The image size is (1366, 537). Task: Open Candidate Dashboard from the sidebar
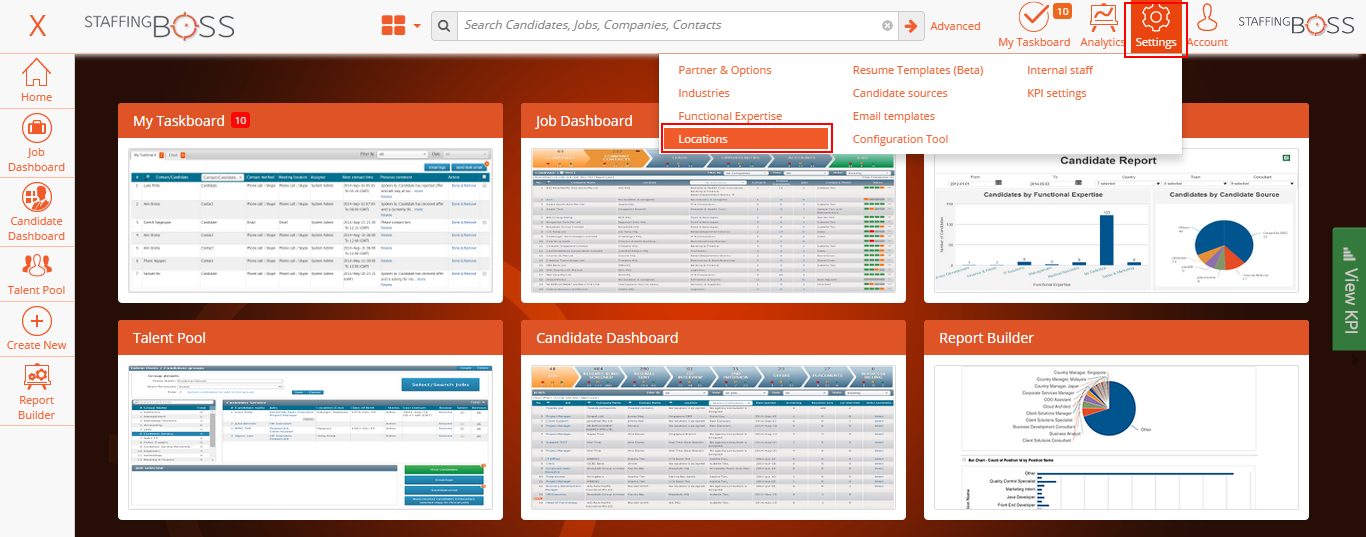pos(36,212)
